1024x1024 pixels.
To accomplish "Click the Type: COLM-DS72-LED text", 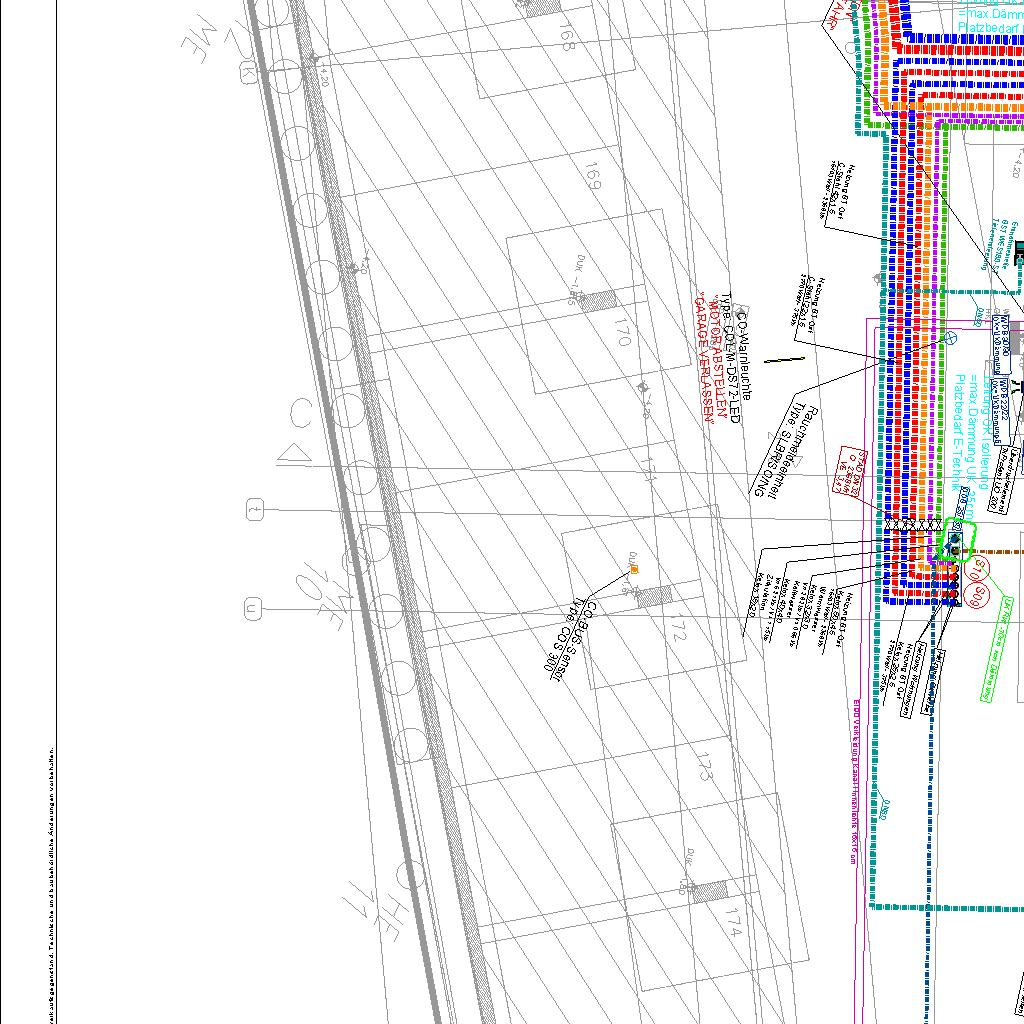I will click(x=731, y=358).
